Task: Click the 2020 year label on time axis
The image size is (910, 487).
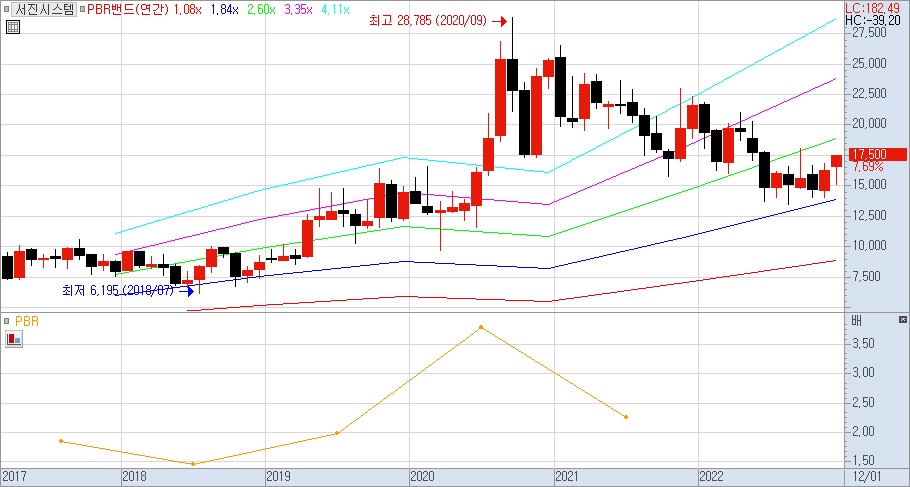Action: 422,477
